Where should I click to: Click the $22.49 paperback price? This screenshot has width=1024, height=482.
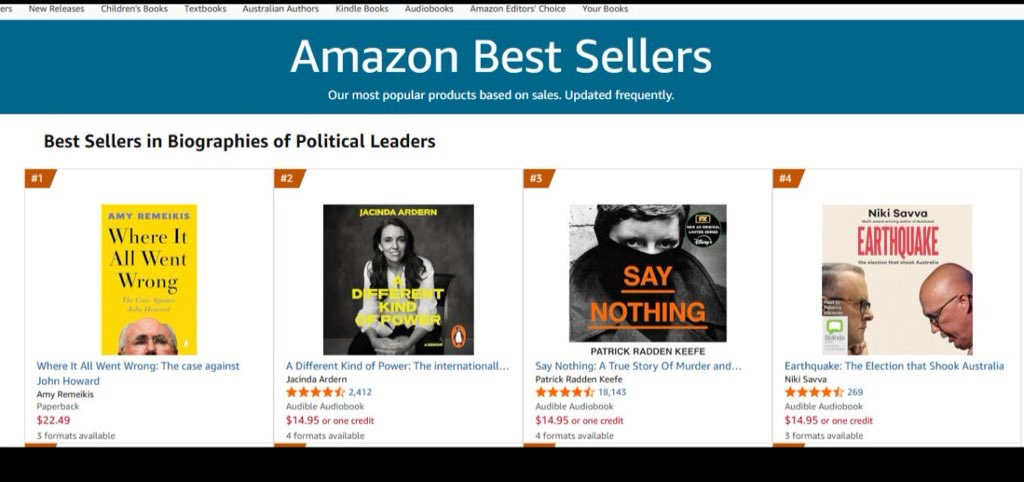(x=53, y=420)
